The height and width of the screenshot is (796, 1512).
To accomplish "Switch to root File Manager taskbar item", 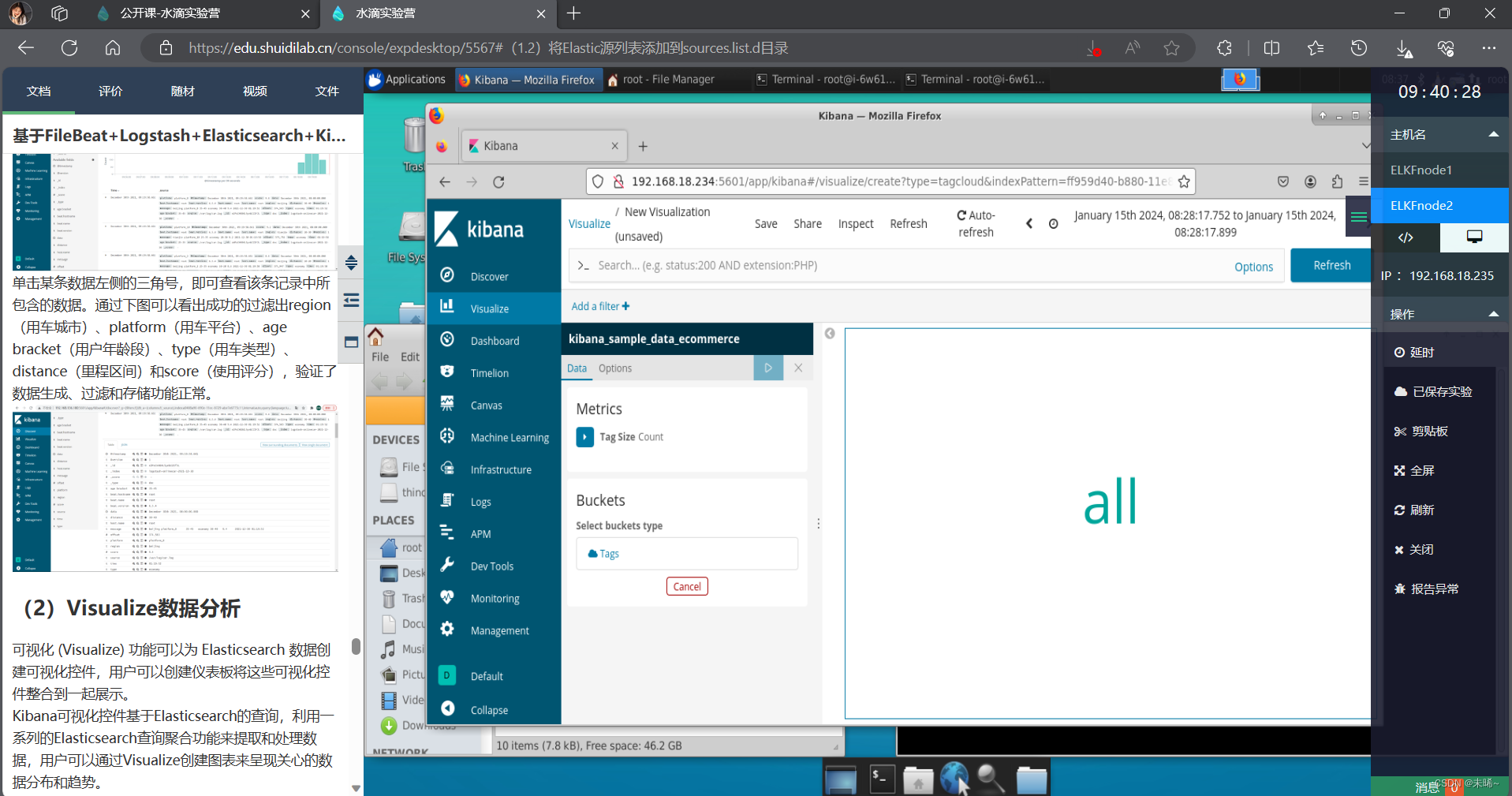I will coord(661,80).
